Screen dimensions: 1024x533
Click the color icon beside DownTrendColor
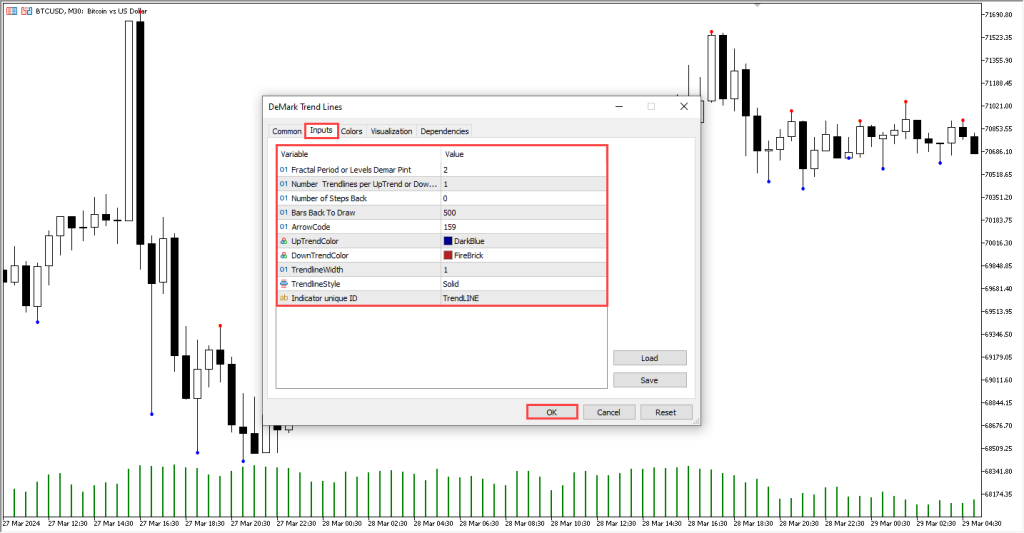point(284,255)
